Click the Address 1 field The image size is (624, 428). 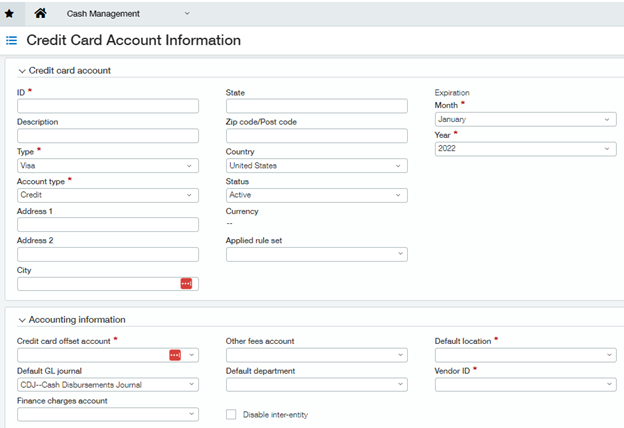click(108, 225)
